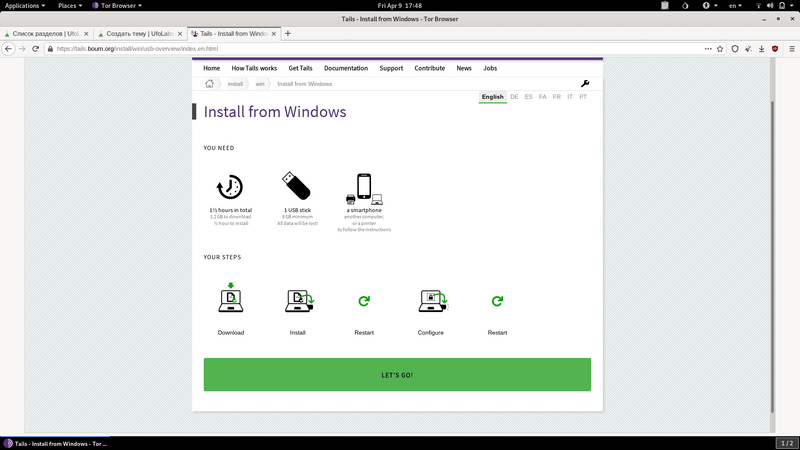Click the USB stick icon
Screen dimensions: 800x450
296,186
